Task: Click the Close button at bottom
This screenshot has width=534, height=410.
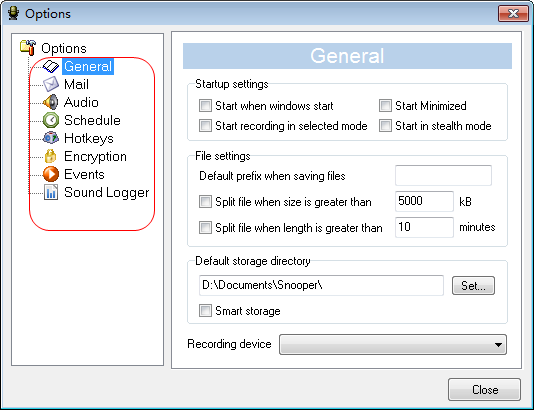Action: pyautogui.click(x=484, y=389)
